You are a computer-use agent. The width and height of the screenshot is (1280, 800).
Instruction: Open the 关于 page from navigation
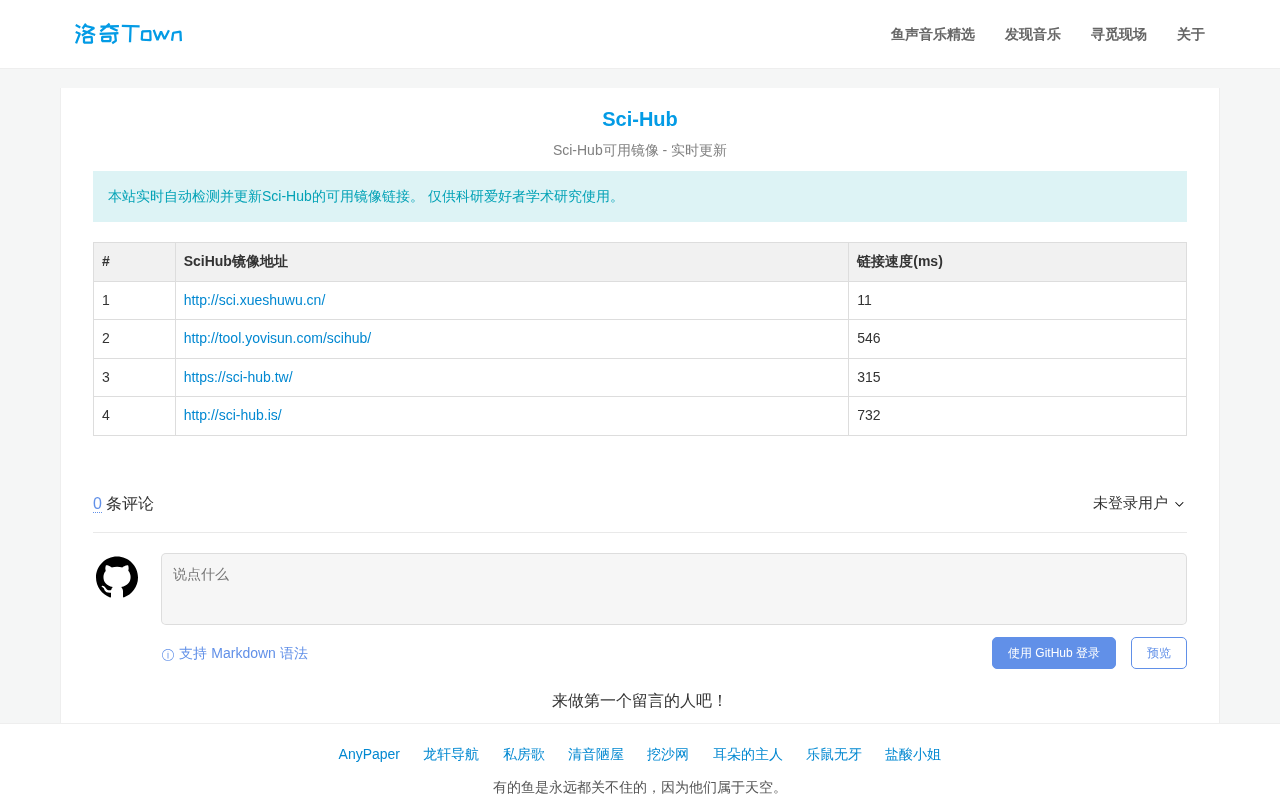[x=1191, y=34]
